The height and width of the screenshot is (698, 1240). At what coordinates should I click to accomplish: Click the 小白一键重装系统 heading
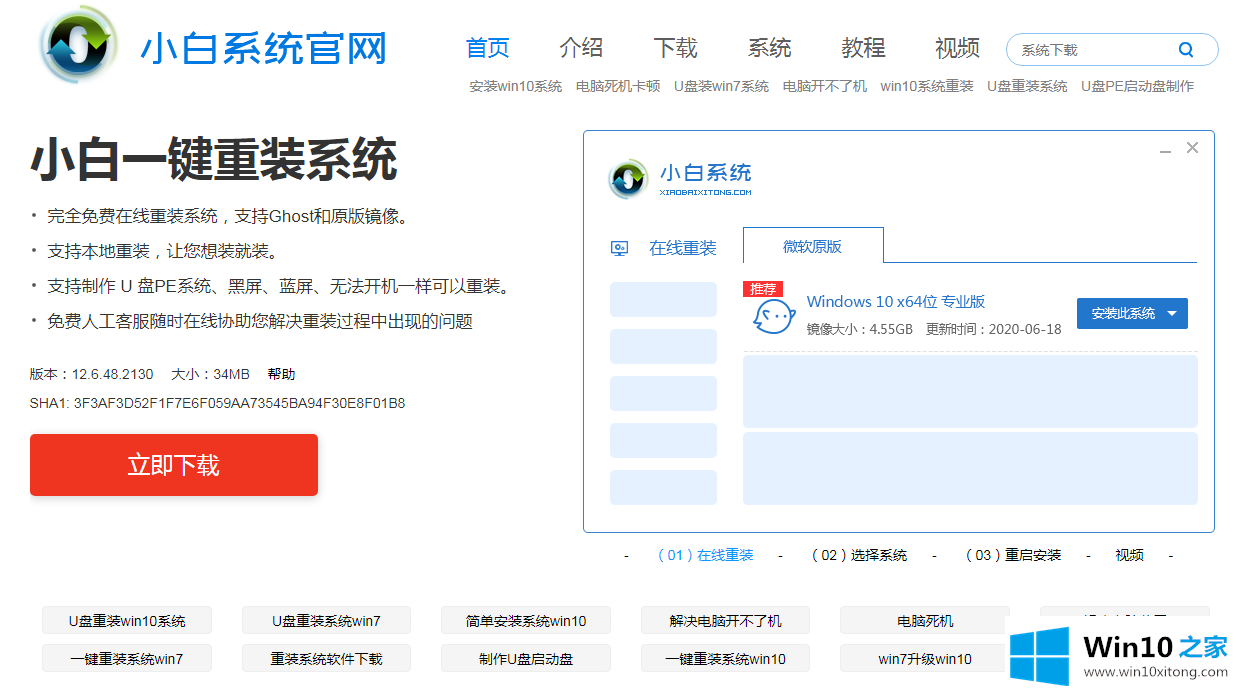tap(214, 159)
